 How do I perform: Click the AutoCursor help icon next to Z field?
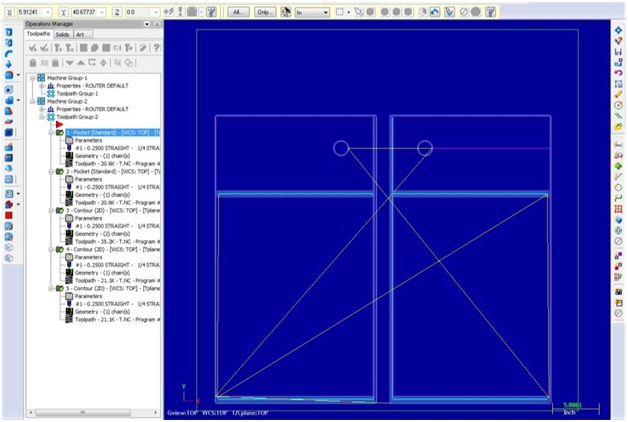click(x=211, y=12)
